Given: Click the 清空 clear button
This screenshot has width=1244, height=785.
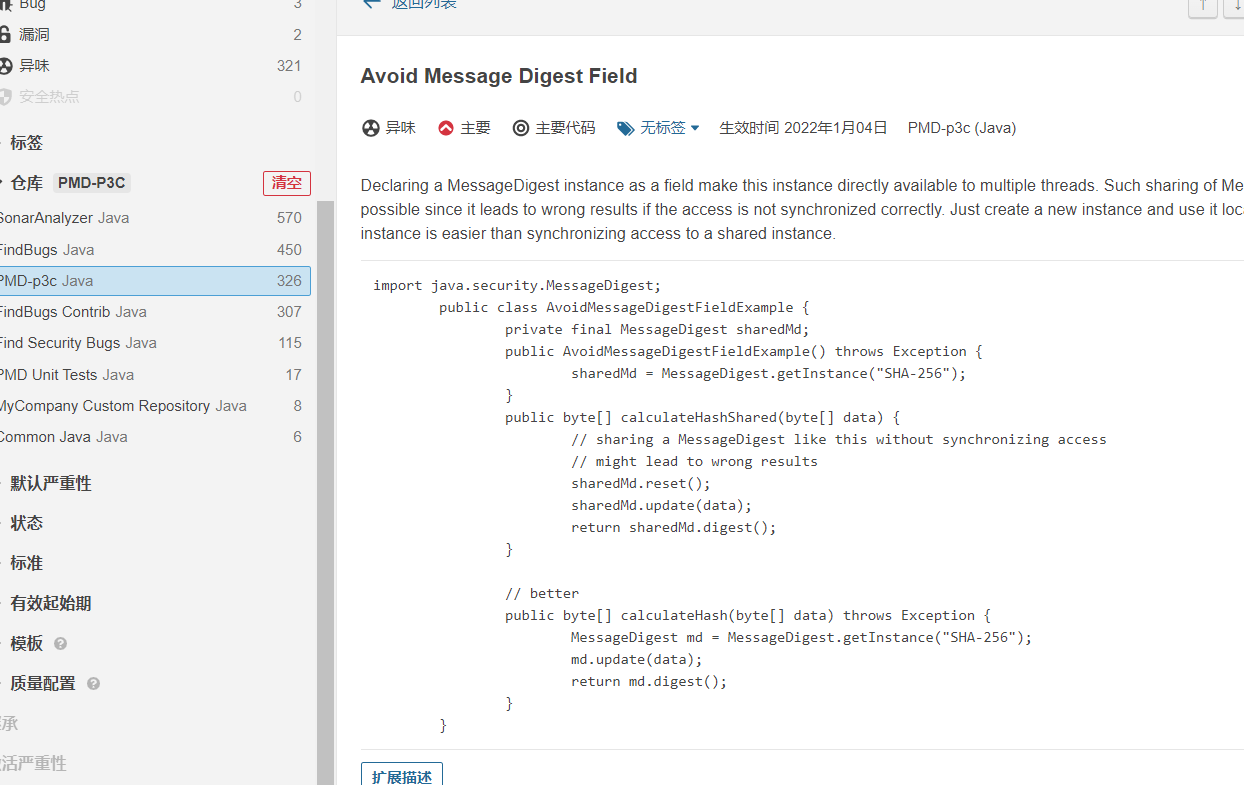Looking at the screenshot, I should 286,183.
